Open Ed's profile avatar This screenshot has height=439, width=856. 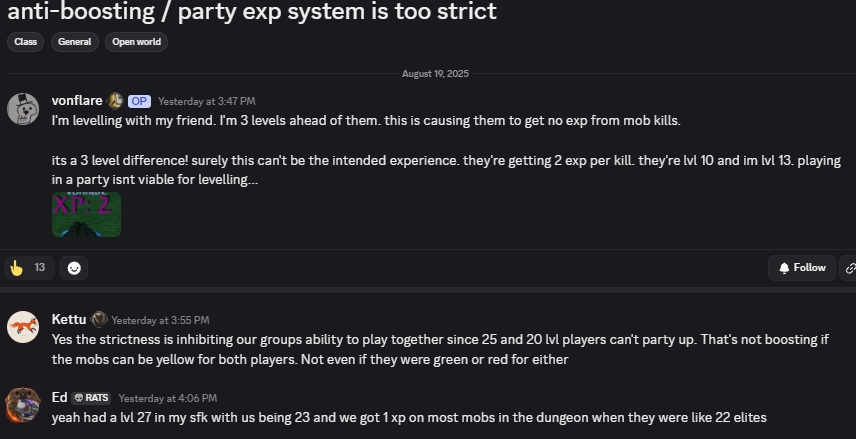click(23, 405)
